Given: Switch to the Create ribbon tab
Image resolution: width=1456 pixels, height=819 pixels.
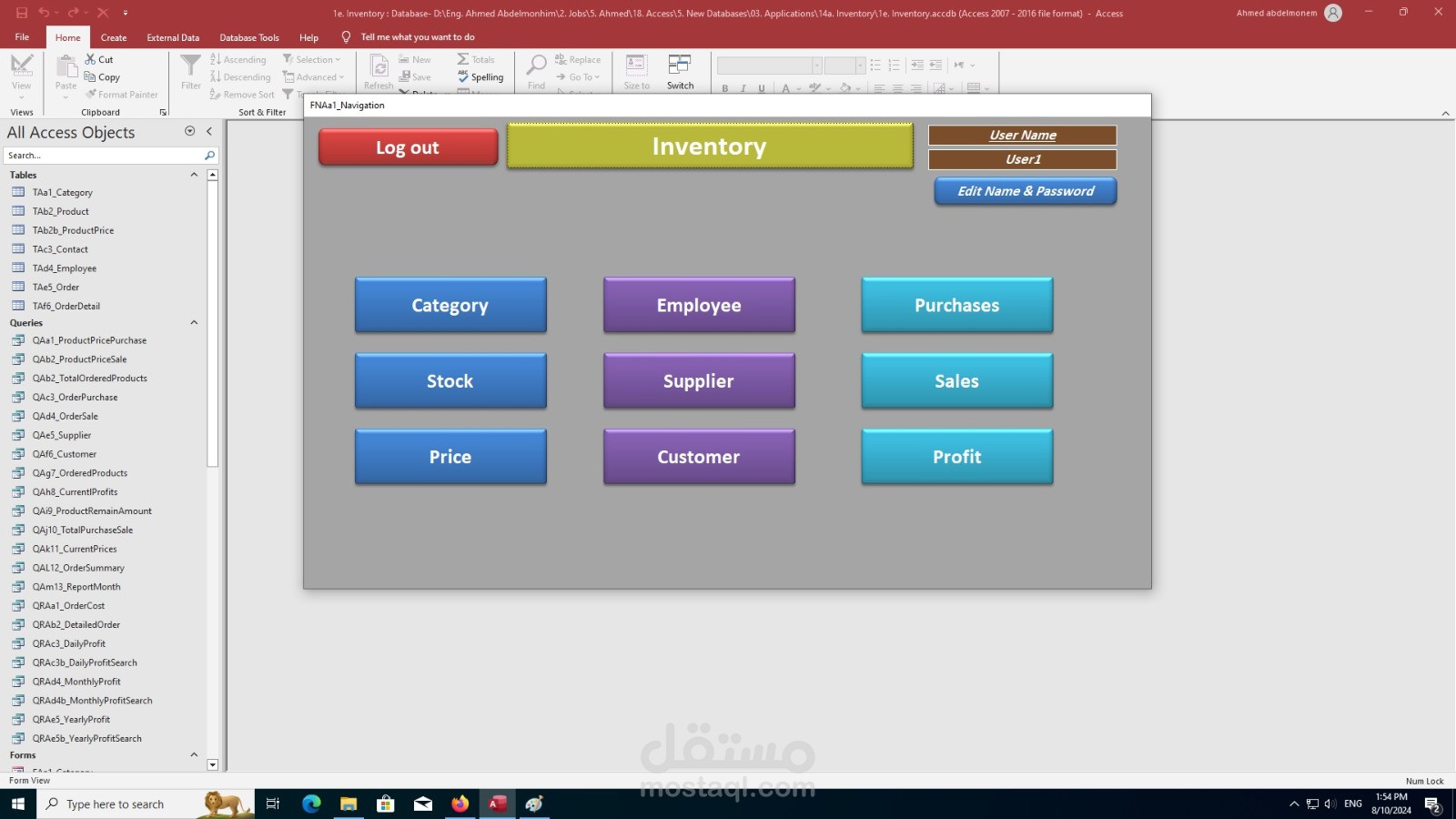Looking at the screenshot, I should click(114, 37).
